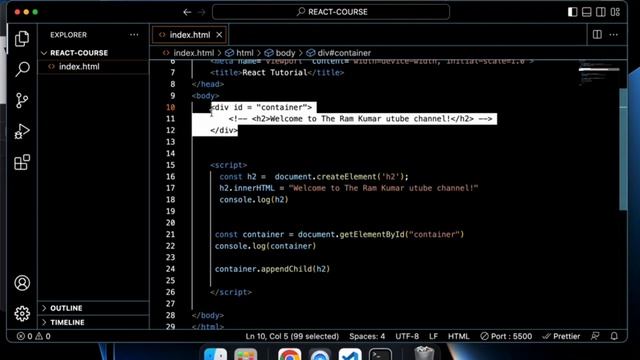This screenshot has width=640, height=360.
Task: Change file encoding UTF-8
Action: pyautogui.click(x=407, y=336)
